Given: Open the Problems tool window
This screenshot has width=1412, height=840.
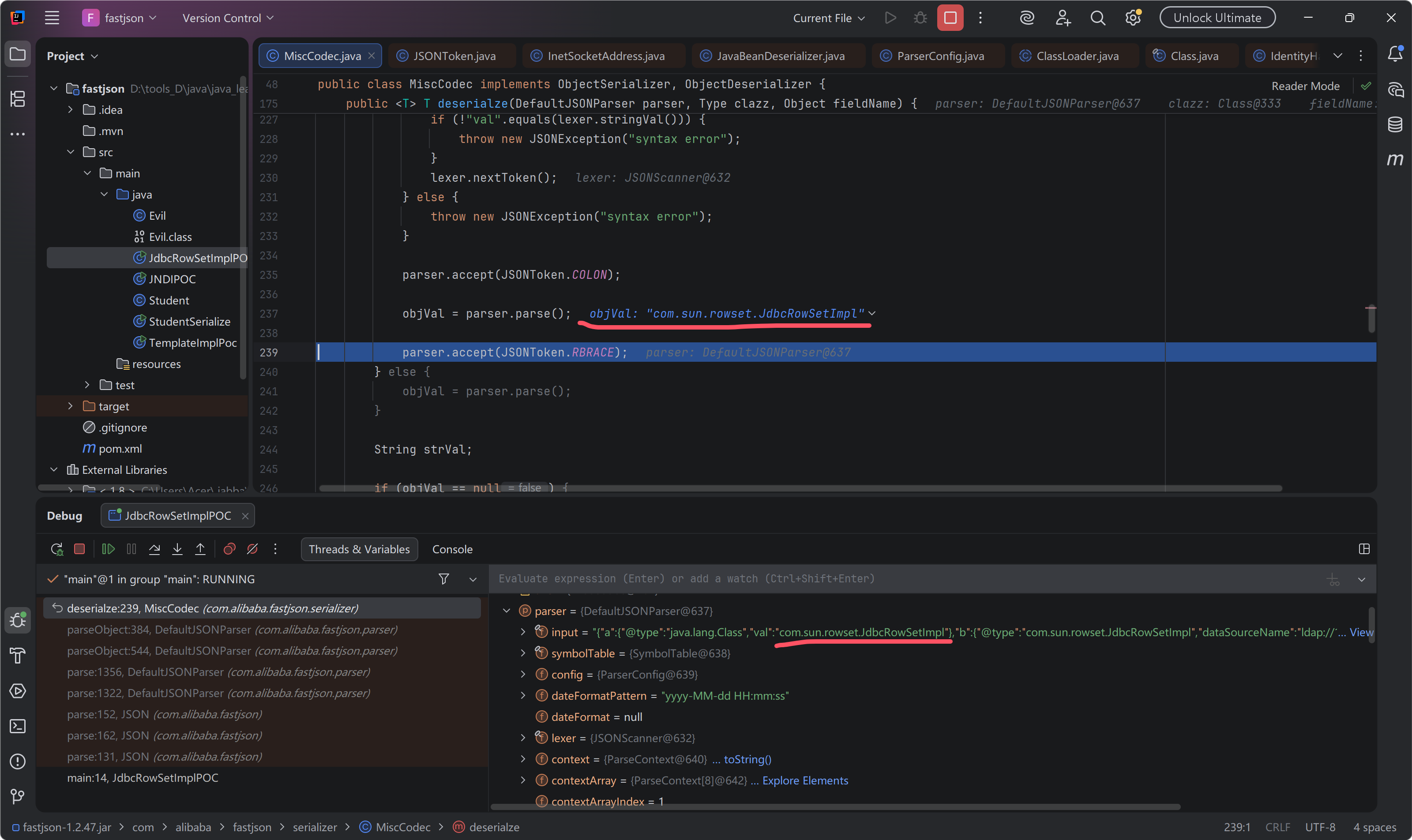Looking at the screenshot, I should click(18, 761).
